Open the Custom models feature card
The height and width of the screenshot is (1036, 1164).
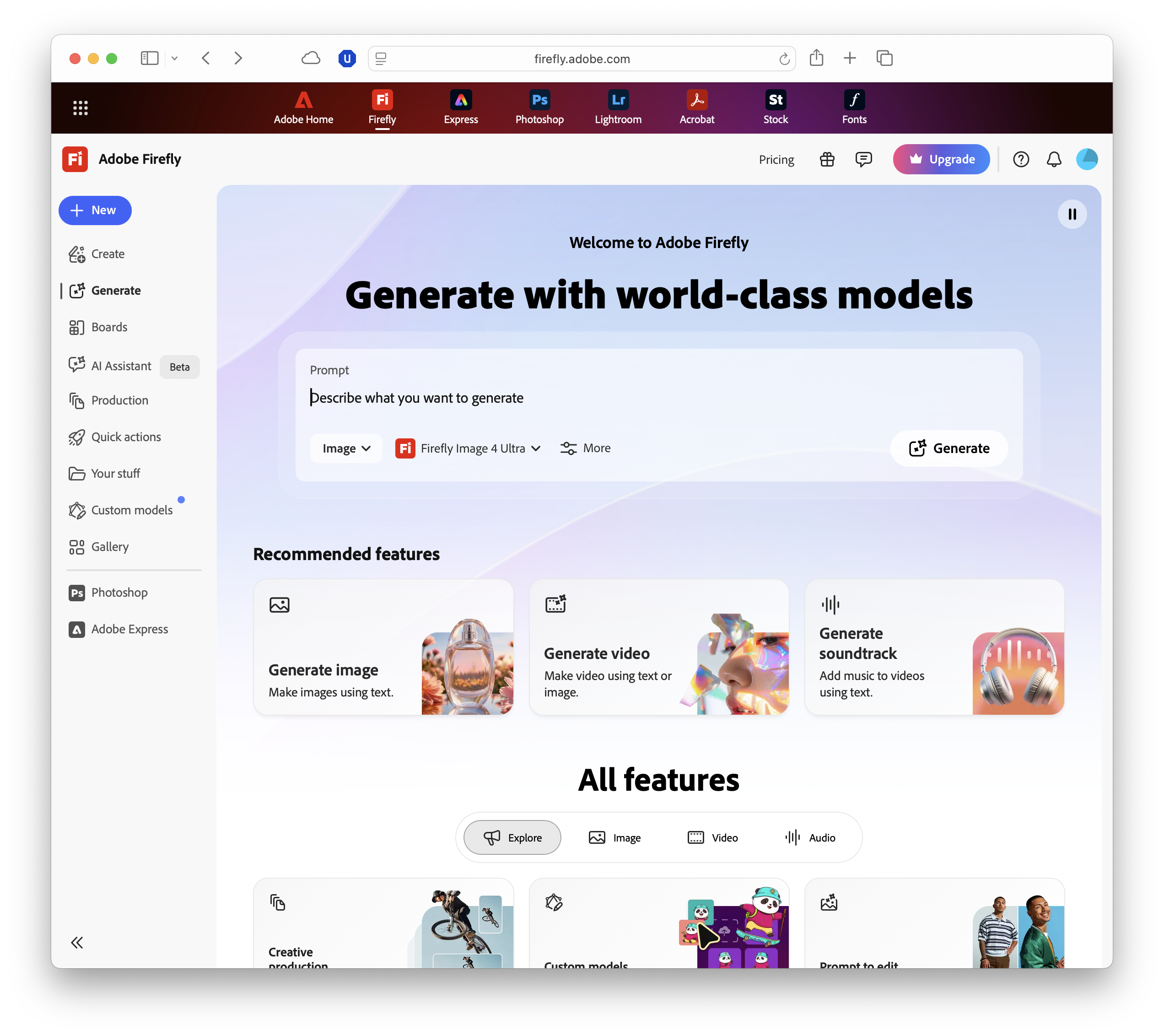[659, 923]
